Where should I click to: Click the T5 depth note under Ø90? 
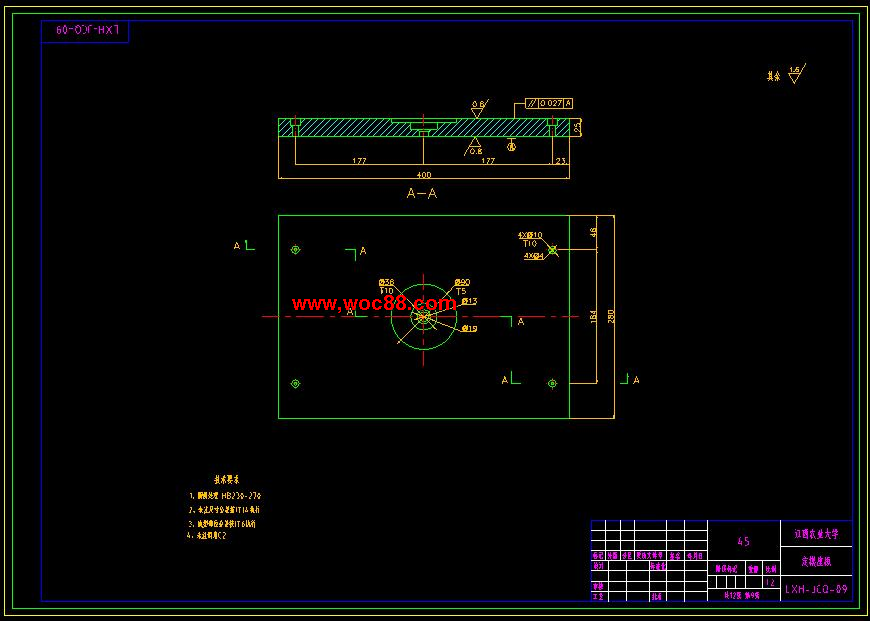[x=461, y=291]
